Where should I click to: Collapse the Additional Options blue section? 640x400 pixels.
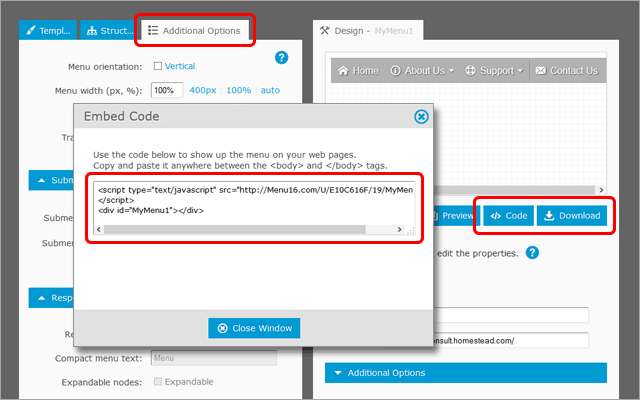click(466, 373)
